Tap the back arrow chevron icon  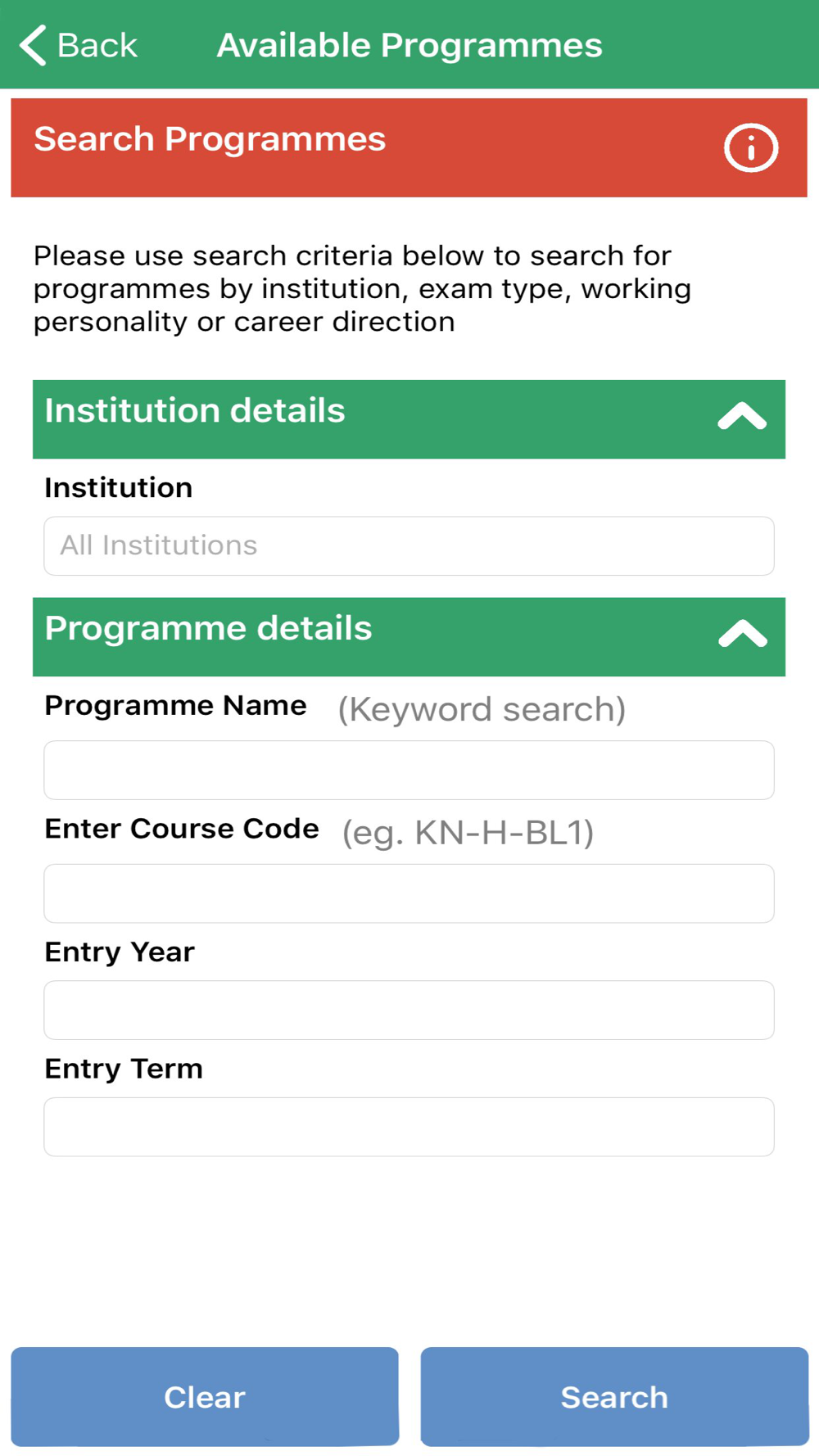pos(33,45)
